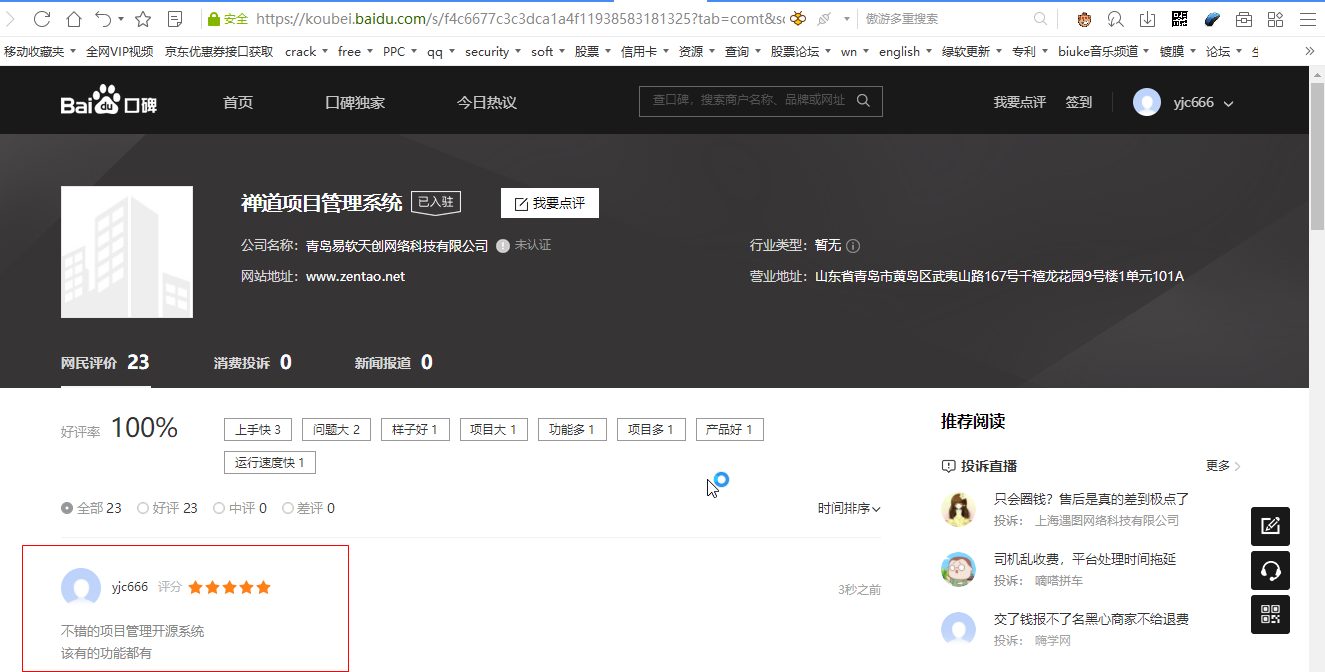1325x672 pixels.
Task: Open 口碑独家 in the navigation
Action: point(355,102)
